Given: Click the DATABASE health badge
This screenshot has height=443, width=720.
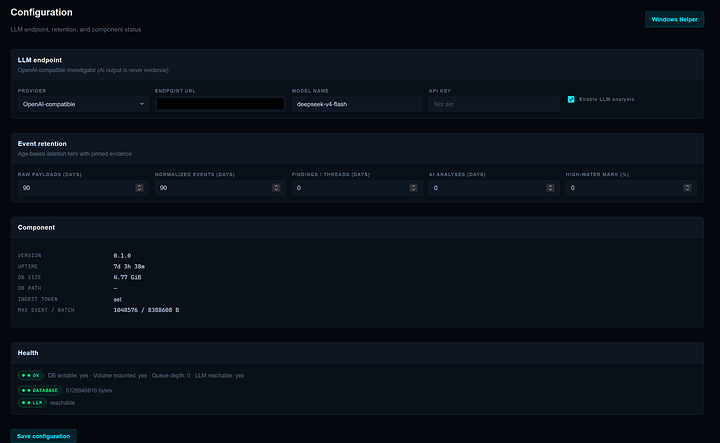Looking at the screenshot, I should [40, 391].
